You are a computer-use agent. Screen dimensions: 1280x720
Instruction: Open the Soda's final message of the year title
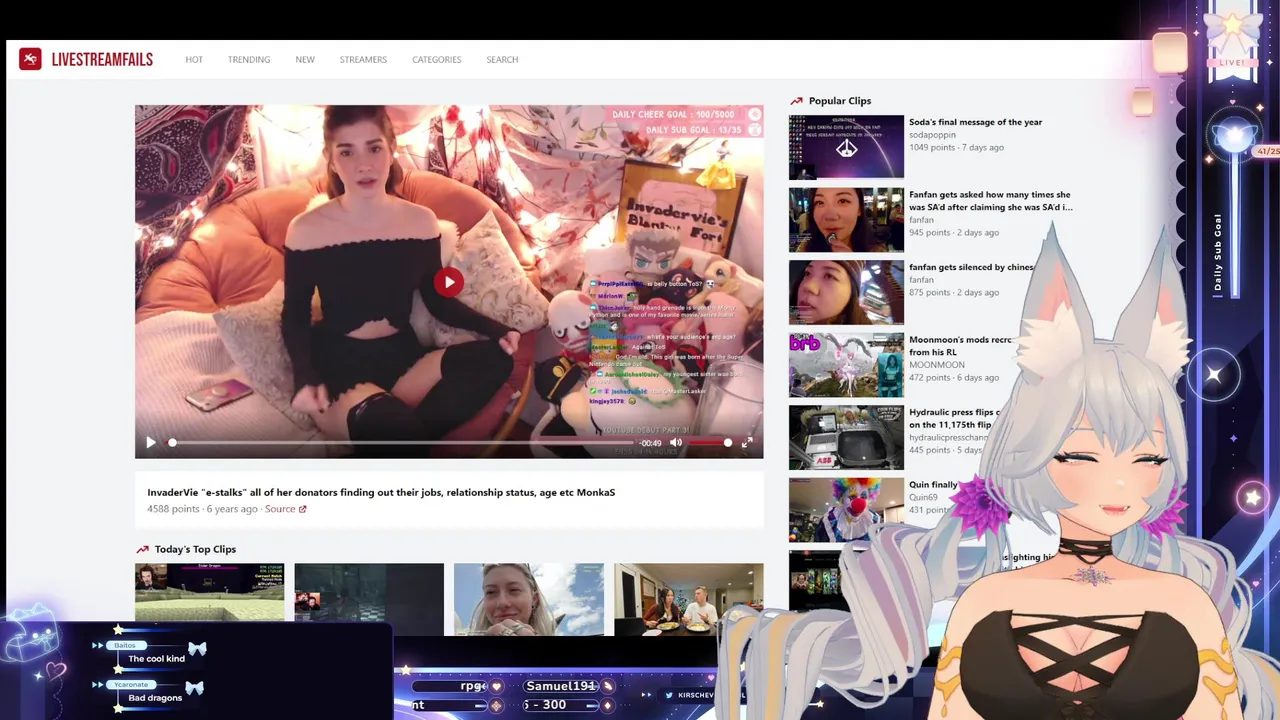click(x=975, y=122)
